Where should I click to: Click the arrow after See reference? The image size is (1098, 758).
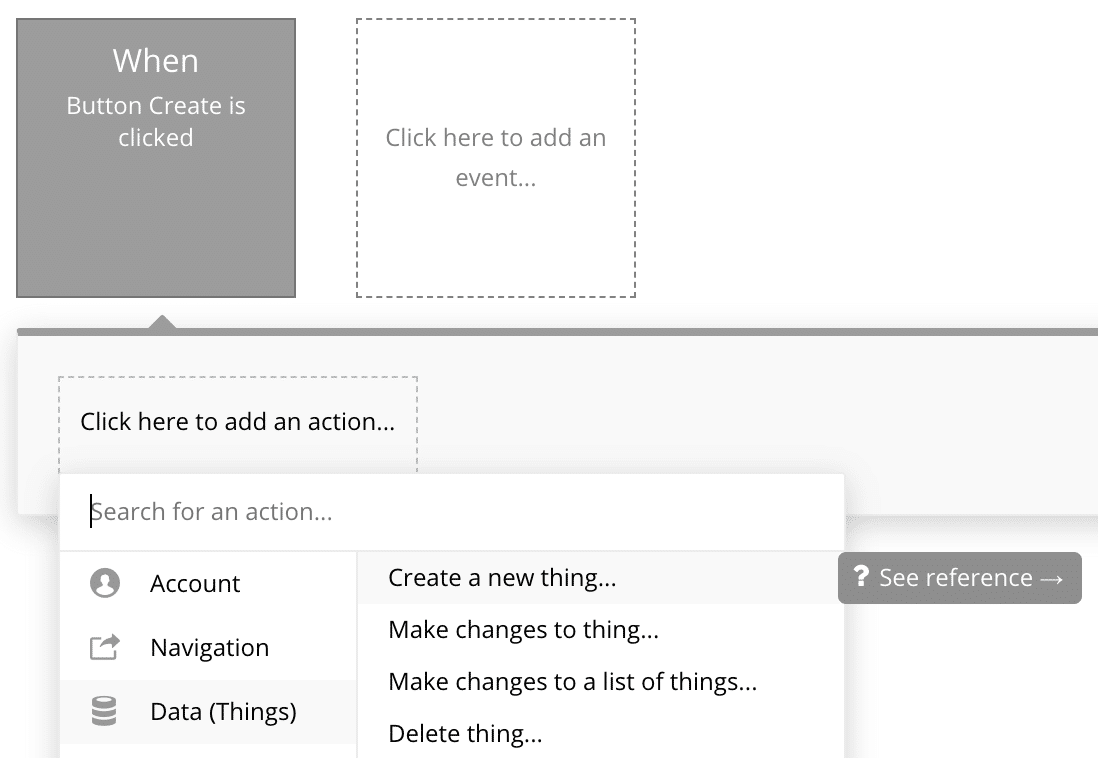[x=1050, y=579]
